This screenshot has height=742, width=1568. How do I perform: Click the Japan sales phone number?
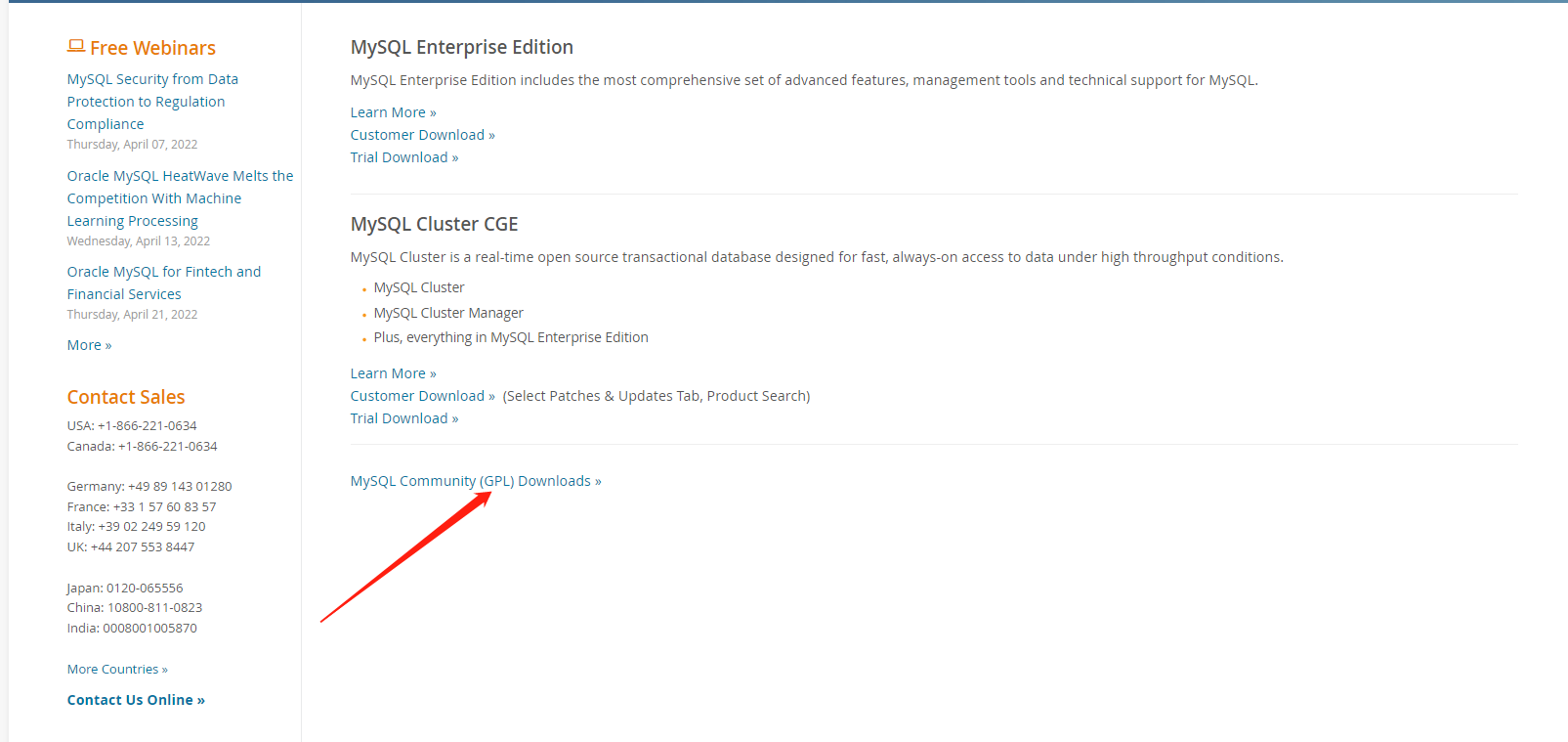pyautogui.click(x=145, y=589)
